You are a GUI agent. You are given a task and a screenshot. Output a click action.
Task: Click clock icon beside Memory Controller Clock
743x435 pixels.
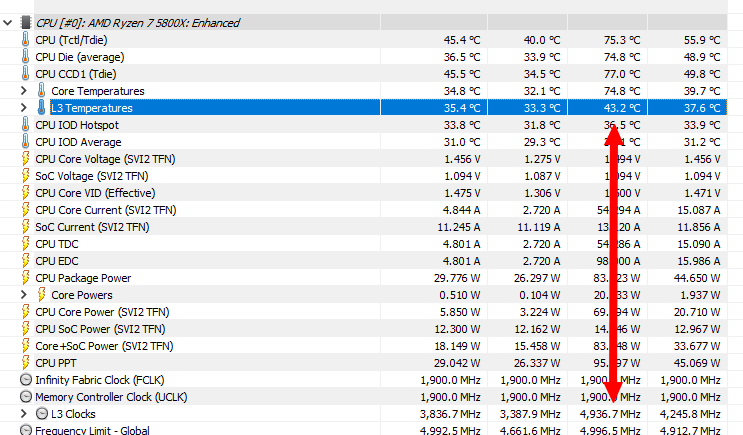pyautogui.click(x=26, y=397)
